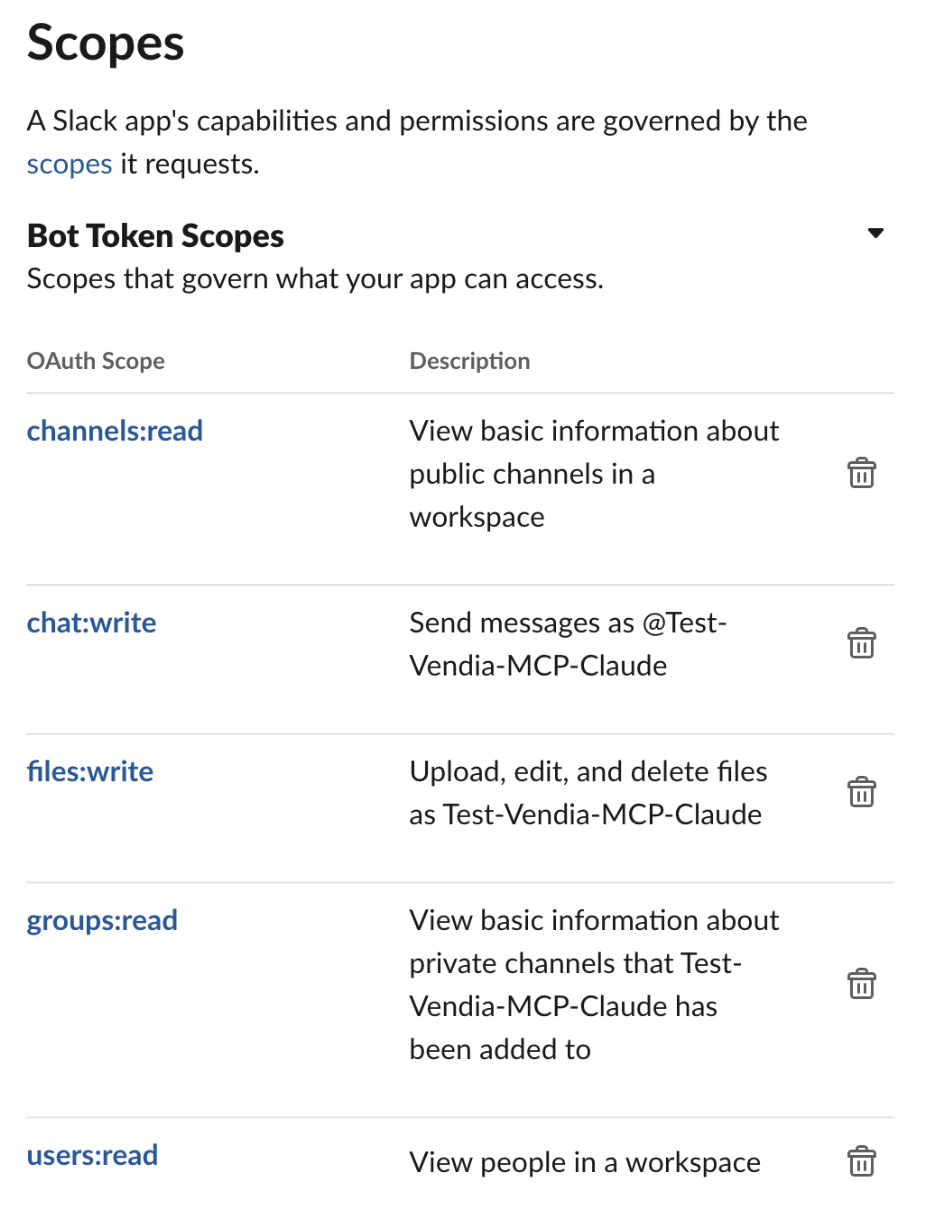
Task: Remove chat:write scope using its trash icon
Action: coord(861,643)
